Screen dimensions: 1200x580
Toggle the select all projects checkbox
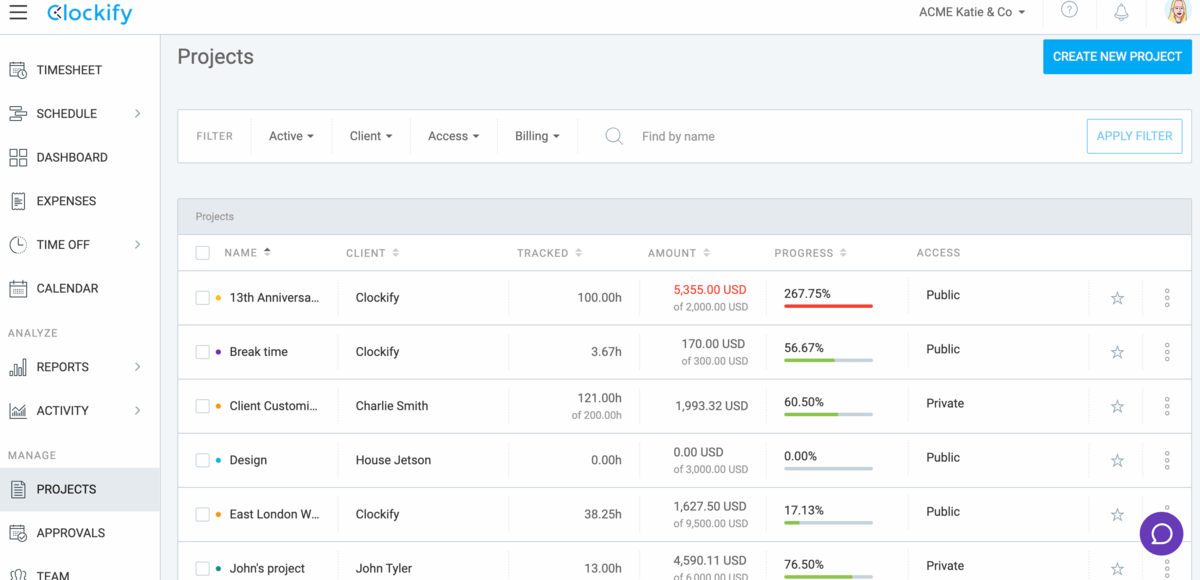pyautogui.click(x=202, y=253)
